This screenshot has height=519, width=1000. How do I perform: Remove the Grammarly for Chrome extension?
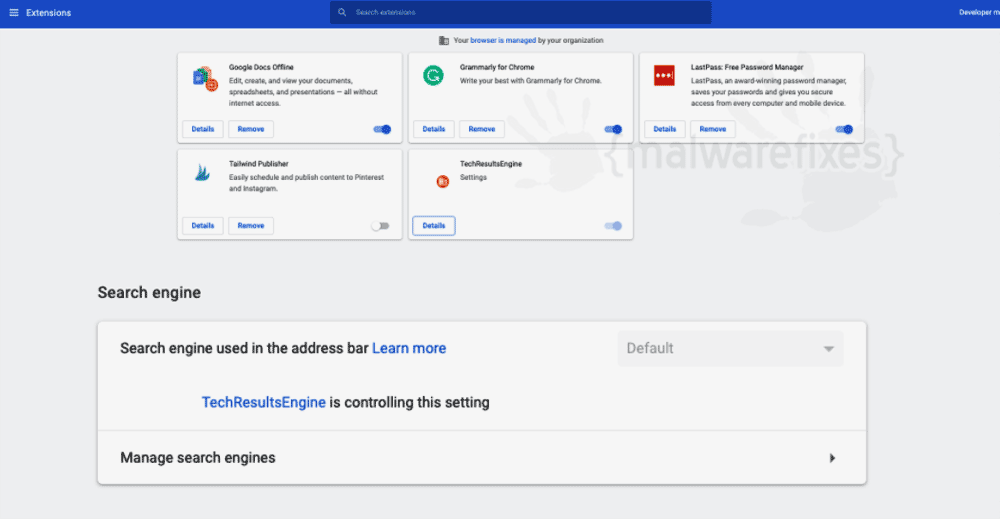click(x=482, y=129)
